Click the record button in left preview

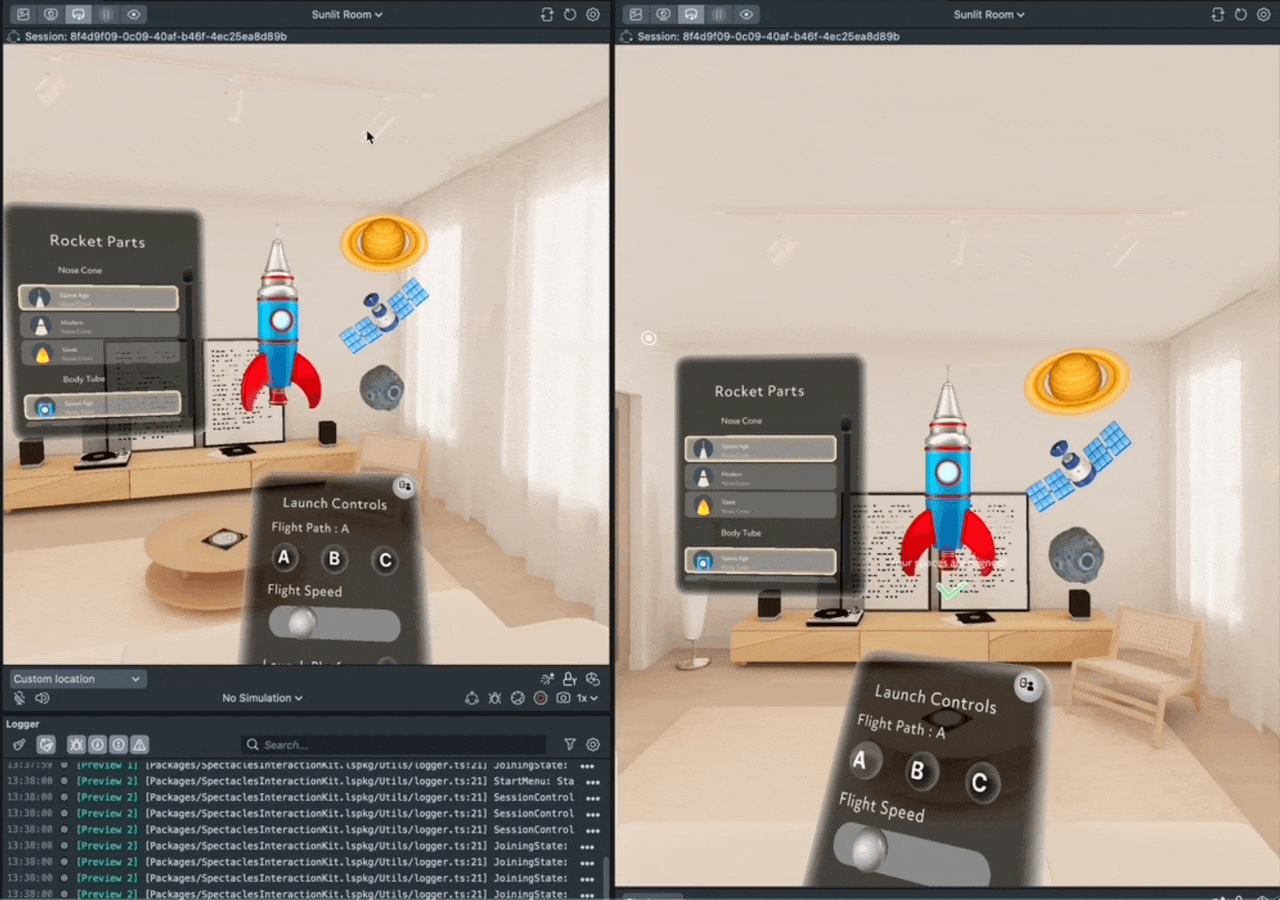tap(541, 698)
